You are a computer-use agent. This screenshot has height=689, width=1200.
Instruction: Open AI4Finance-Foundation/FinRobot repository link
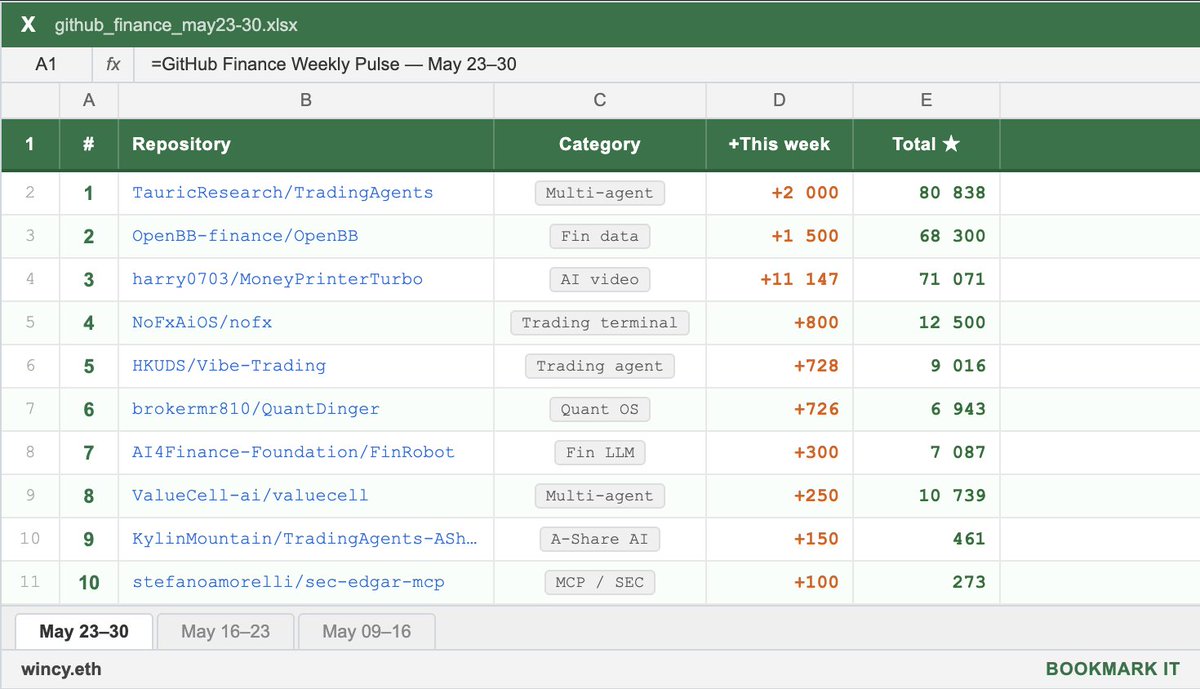[293, 452]
